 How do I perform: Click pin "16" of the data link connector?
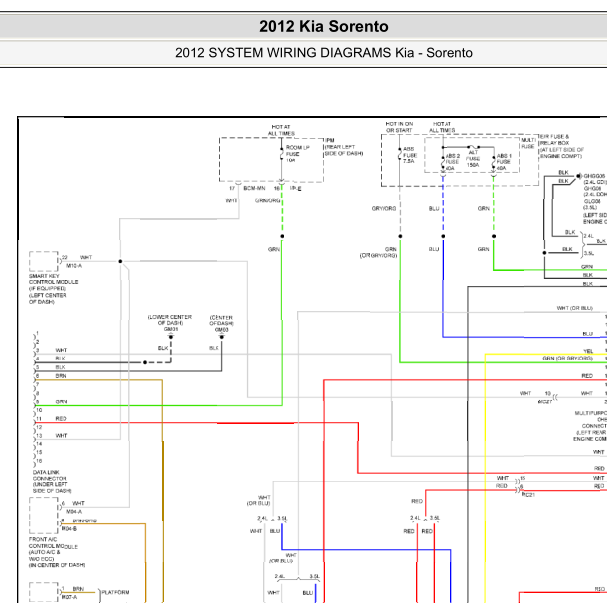coord(39,461)
